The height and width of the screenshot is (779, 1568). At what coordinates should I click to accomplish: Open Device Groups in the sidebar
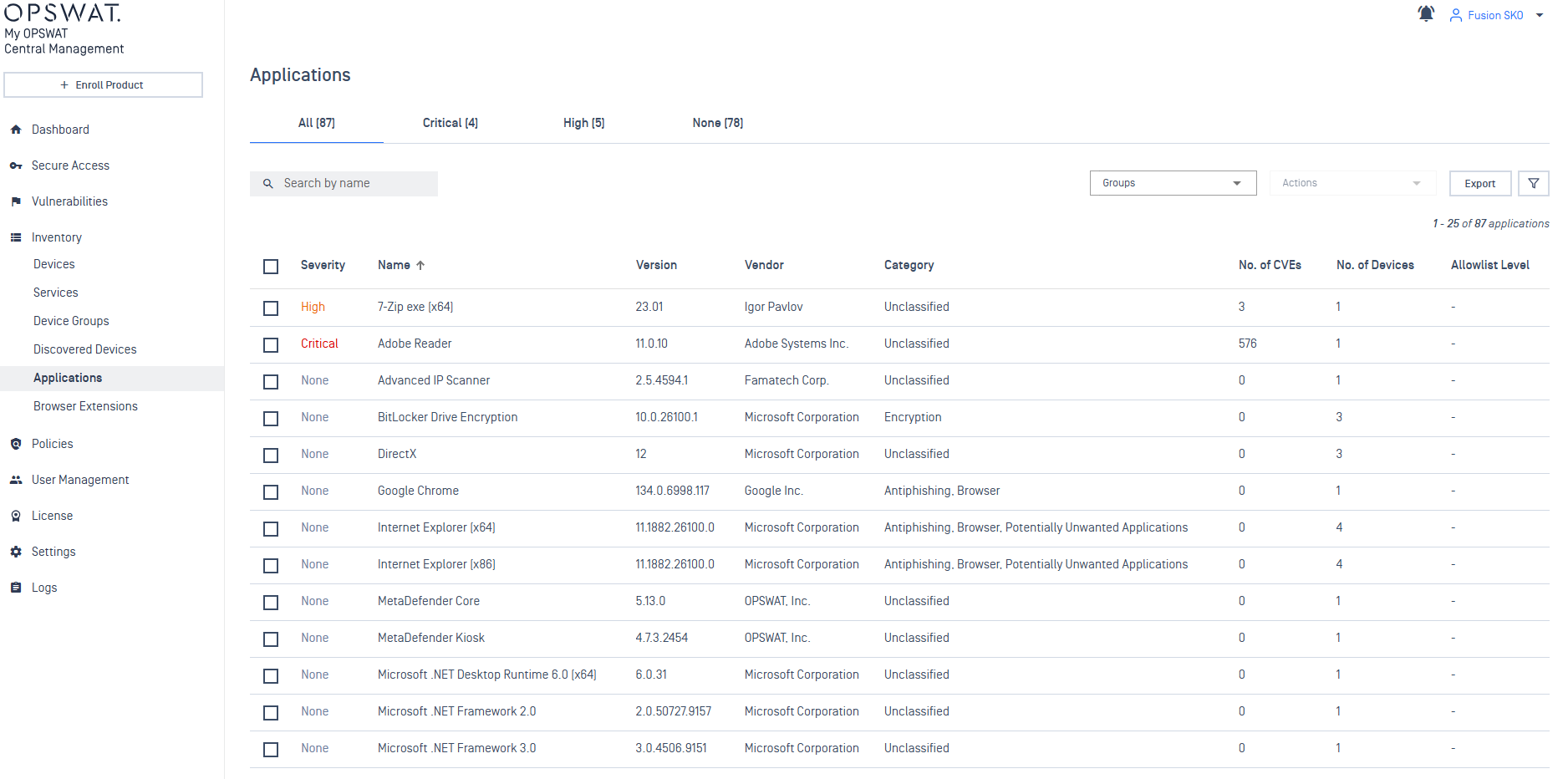click(71, 321)
